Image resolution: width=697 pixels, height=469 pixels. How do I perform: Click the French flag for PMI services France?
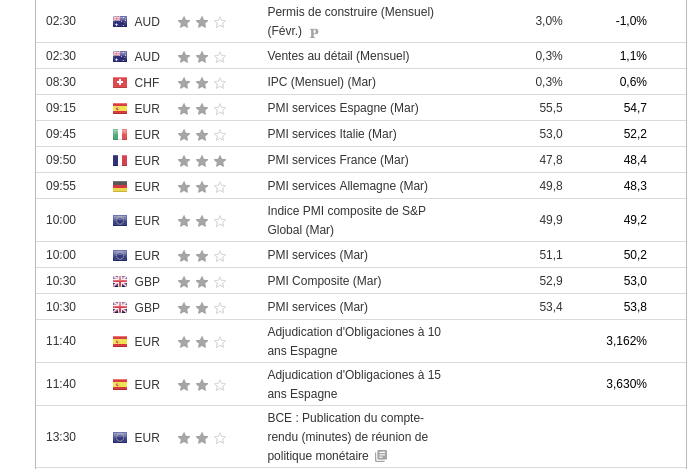pyautogui.click(x=120, y=160)
